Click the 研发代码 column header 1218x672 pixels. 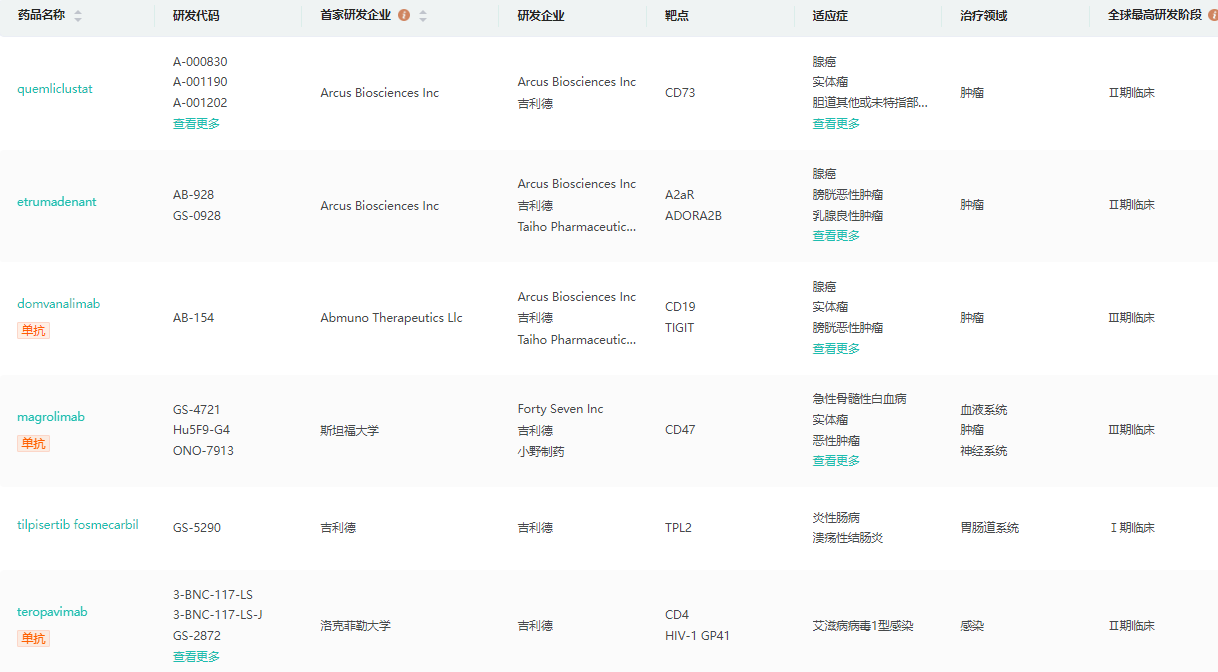coord(196,16)
